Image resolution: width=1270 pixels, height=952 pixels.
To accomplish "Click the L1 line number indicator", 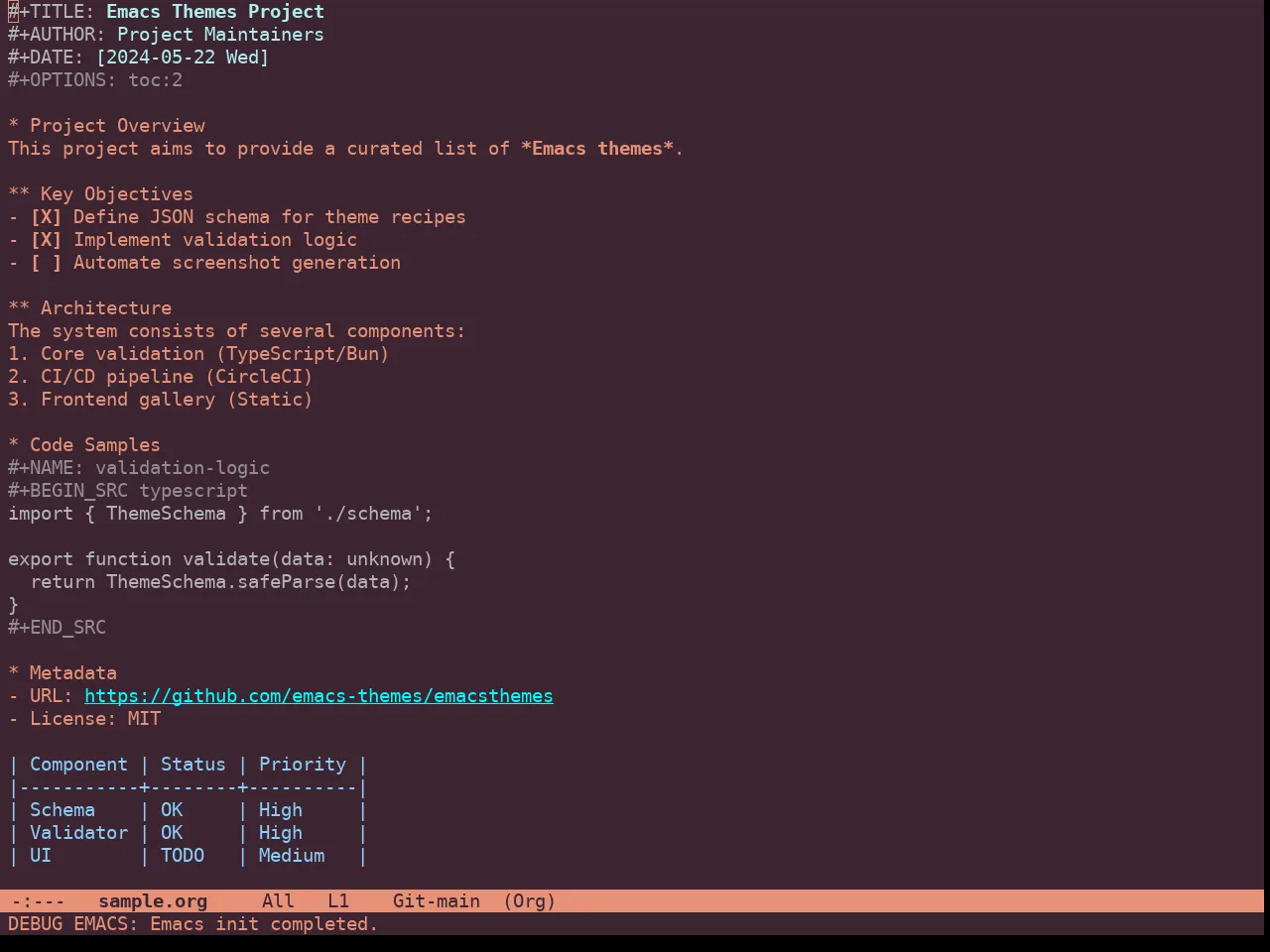I will tap(338, 901).
